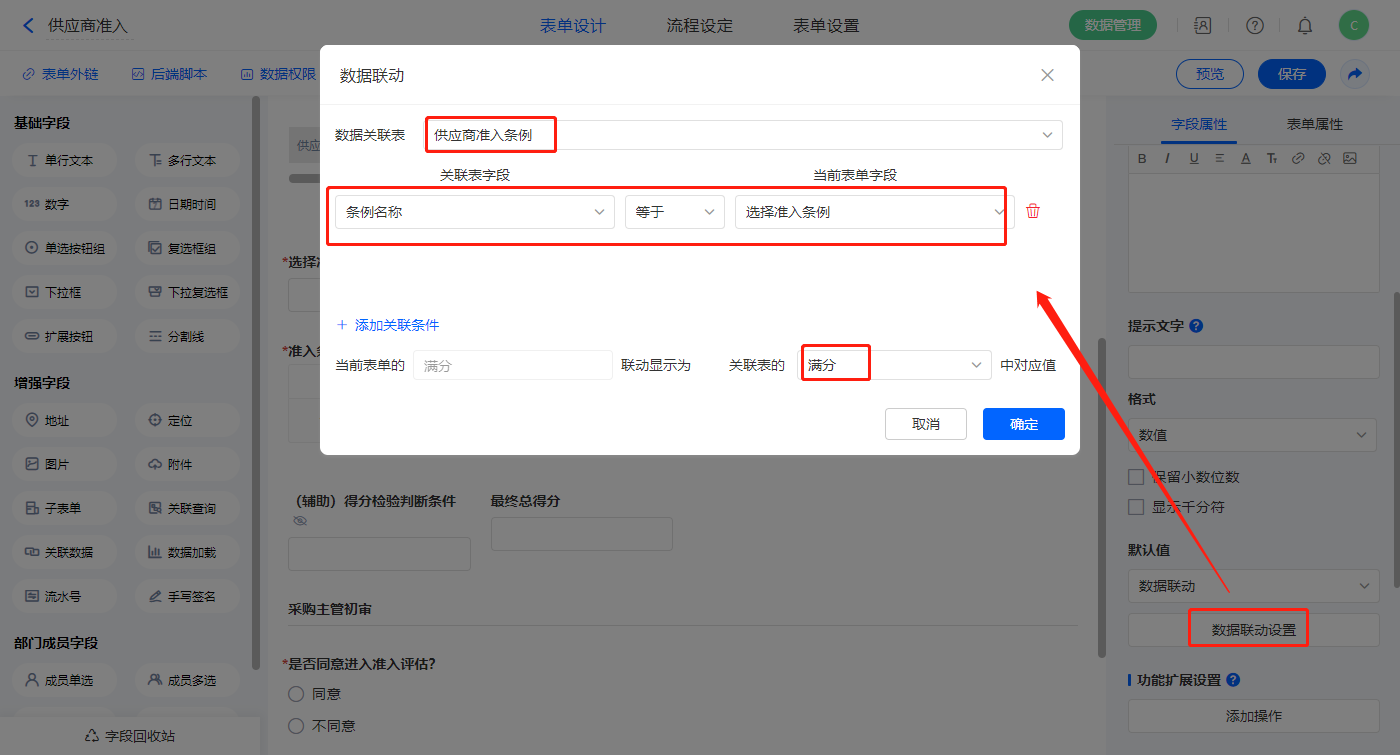This screenshot has height=755, width=1400.
Task: Click the 提示文字 input field
Action: [x=1253, y=362]
